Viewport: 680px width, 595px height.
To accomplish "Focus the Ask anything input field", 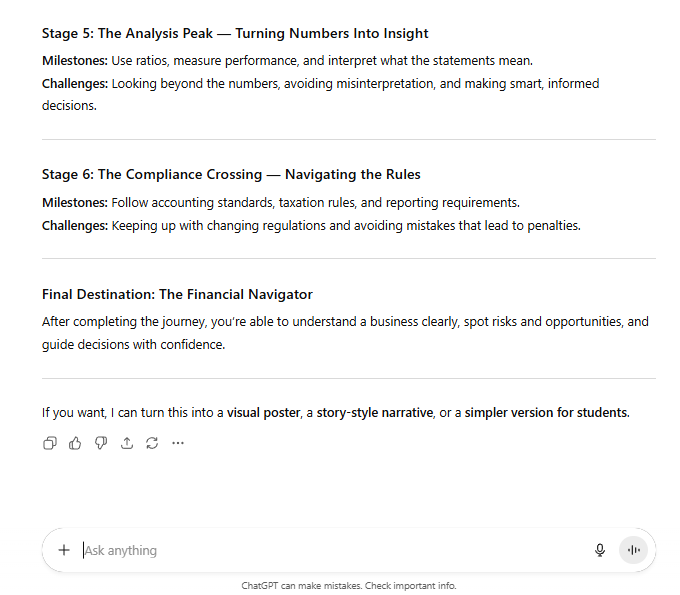I will [x=330, y=550].
